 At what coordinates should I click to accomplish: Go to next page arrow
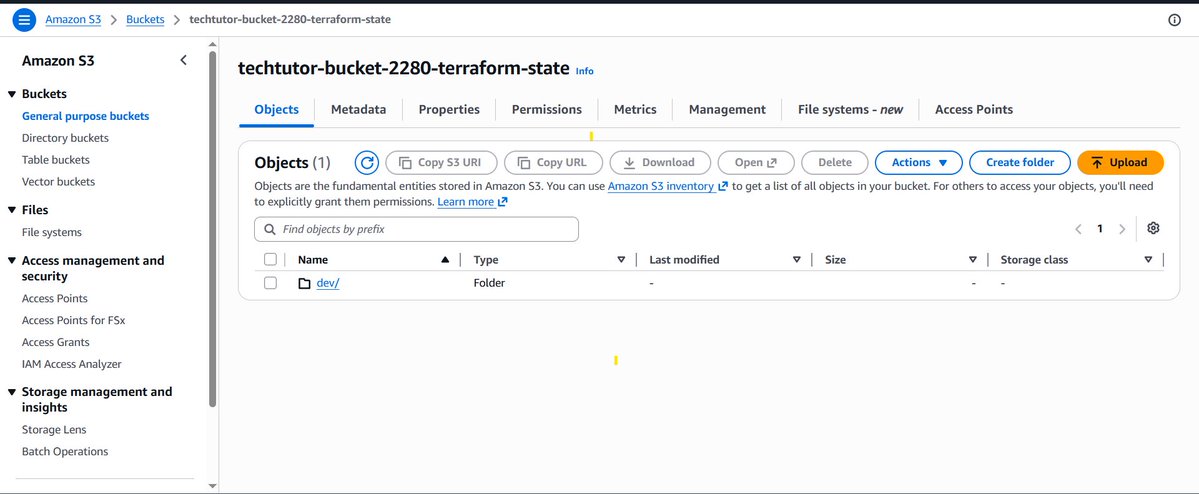click(1122, 229)
